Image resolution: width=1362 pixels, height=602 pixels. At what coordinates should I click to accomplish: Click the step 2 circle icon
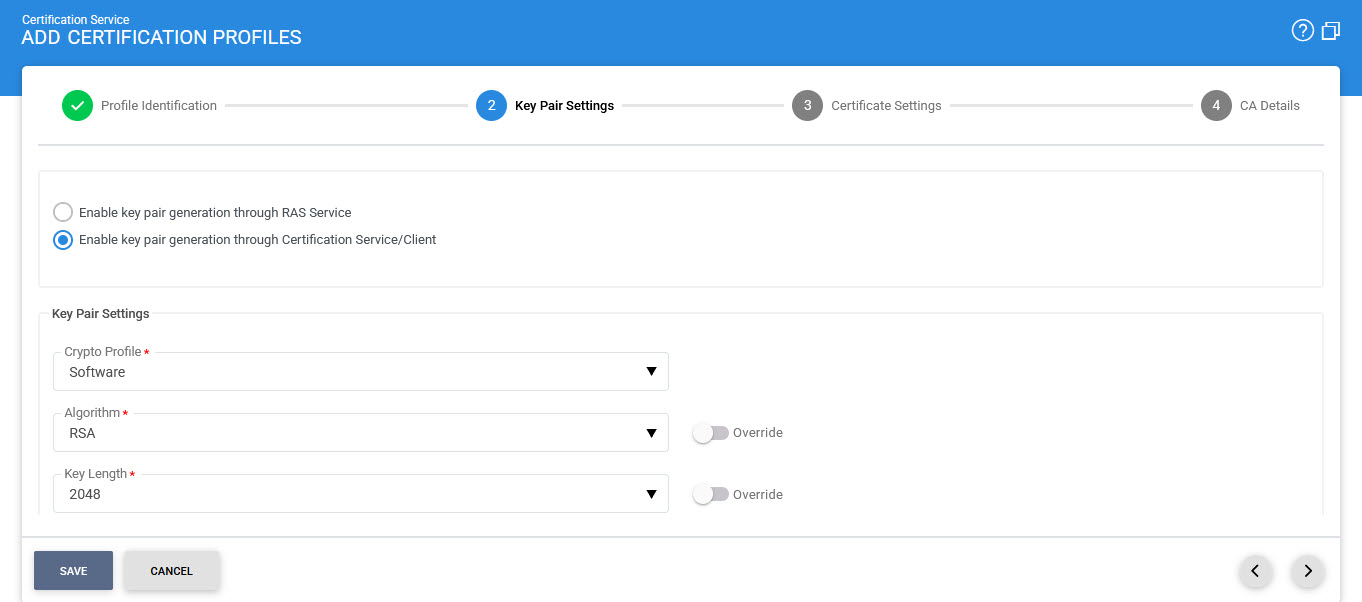[x=491, y=106]
